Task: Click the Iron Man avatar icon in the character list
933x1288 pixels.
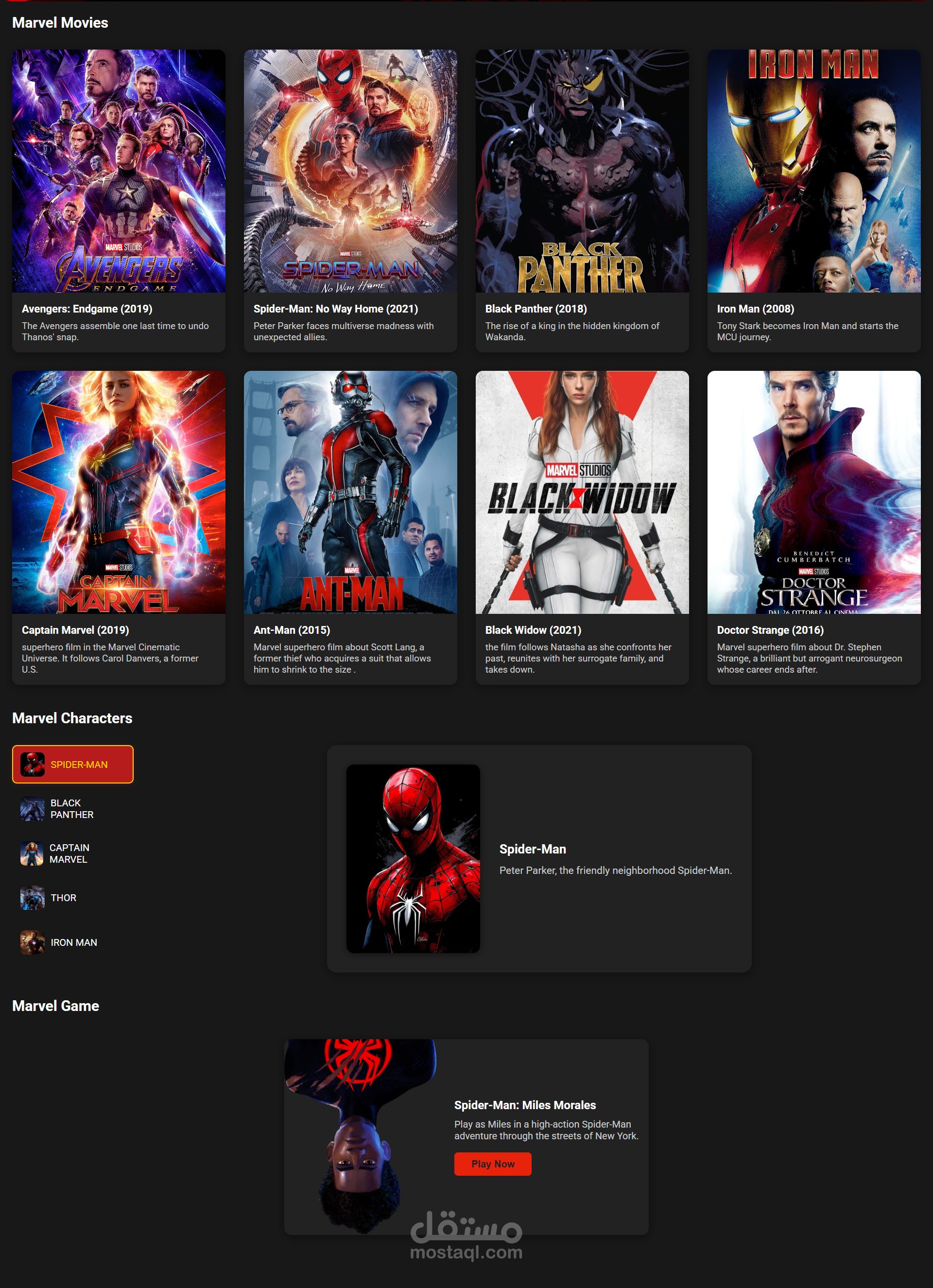Action: [x=33, y=943]
